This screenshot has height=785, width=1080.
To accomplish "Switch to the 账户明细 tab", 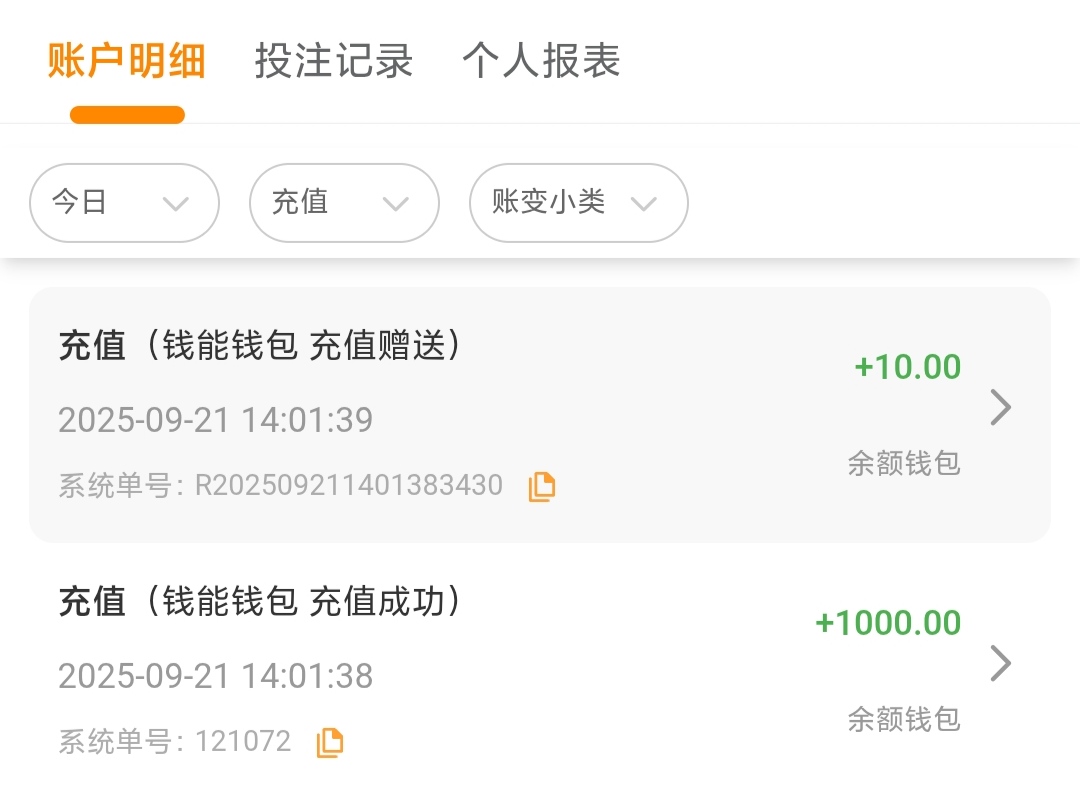I will click(x=127, y=61).
